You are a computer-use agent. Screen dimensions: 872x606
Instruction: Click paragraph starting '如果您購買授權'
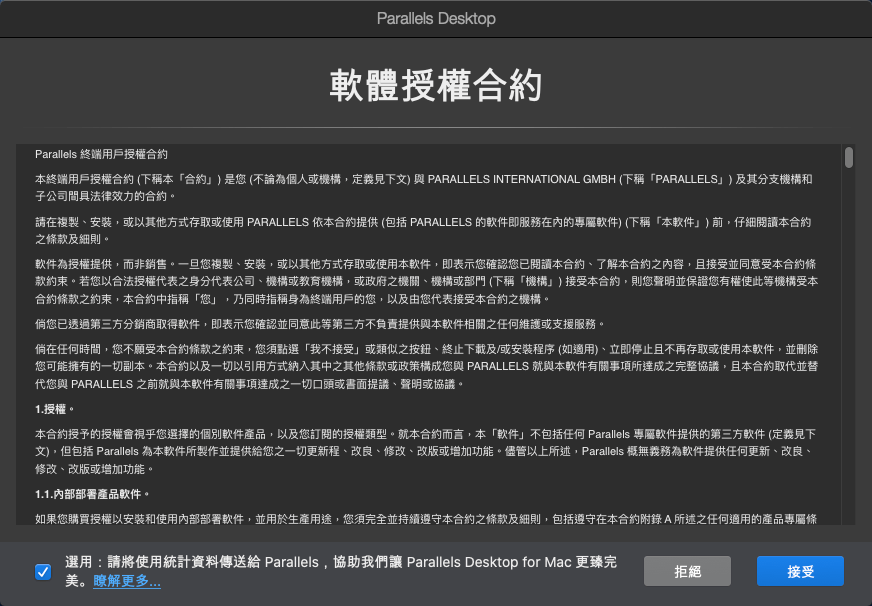pos(426,519)
